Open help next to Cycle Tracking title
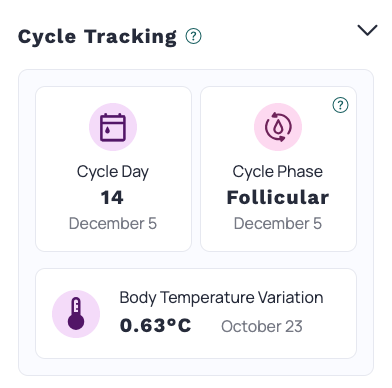This screenshot has width=392, height=388. pyautogui.click(x=193, y=36)
